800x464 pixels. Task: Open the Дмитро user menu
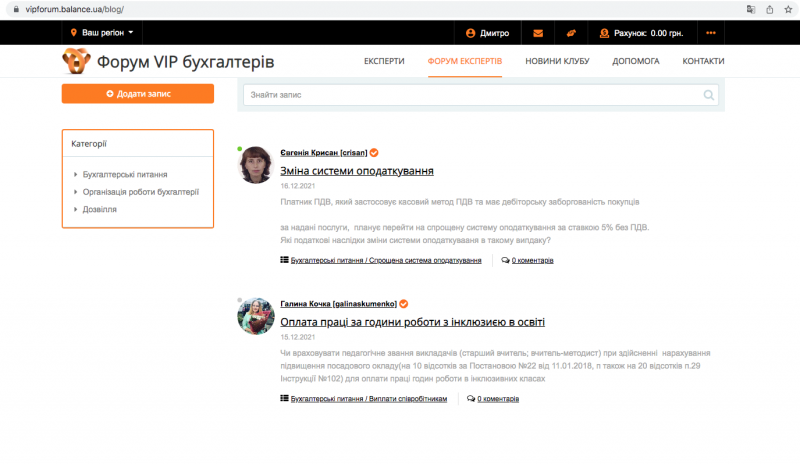pos(494,33)
